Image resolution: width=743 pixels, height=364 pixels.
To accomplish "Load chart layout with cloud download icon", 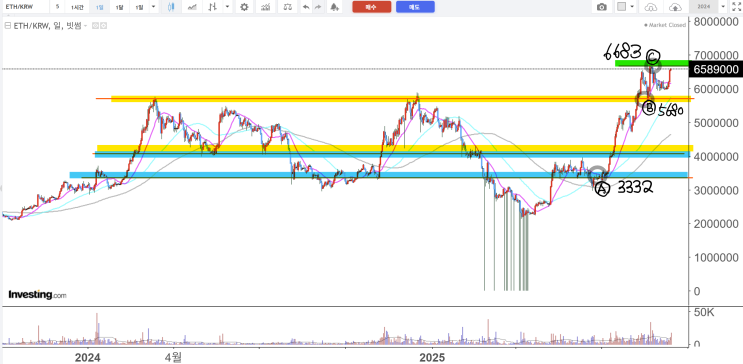I will click(x=652, y=7).
